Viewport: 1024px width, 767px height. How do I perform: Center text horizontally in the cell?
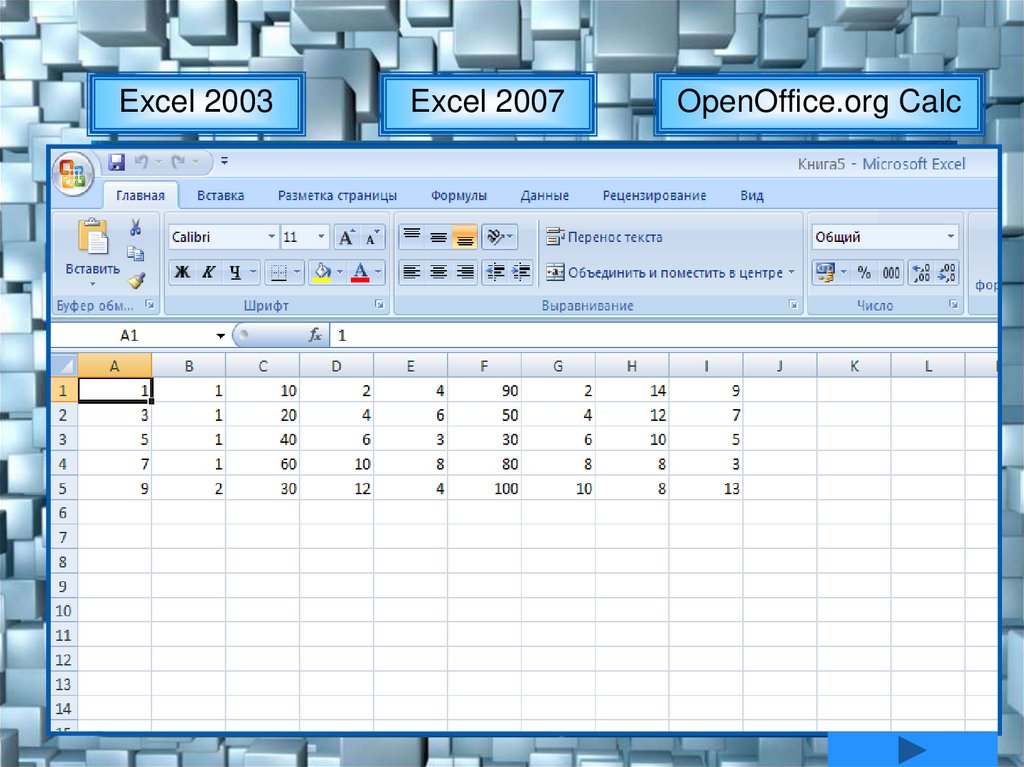tap(438, 272)
